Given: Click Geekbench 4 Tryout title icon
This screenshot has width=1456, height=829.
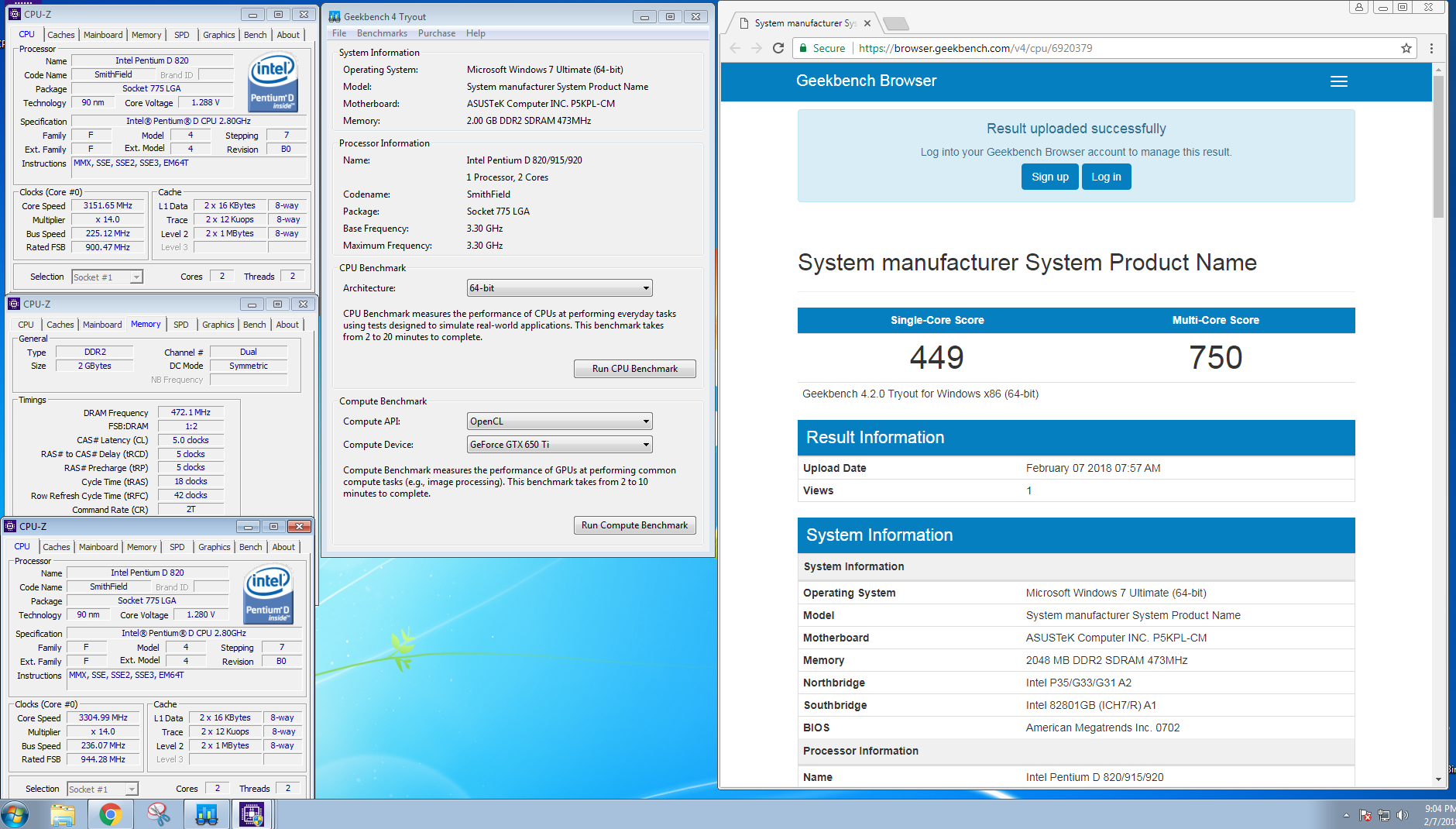Looking at the screenshot, I should tap(335, 16).
